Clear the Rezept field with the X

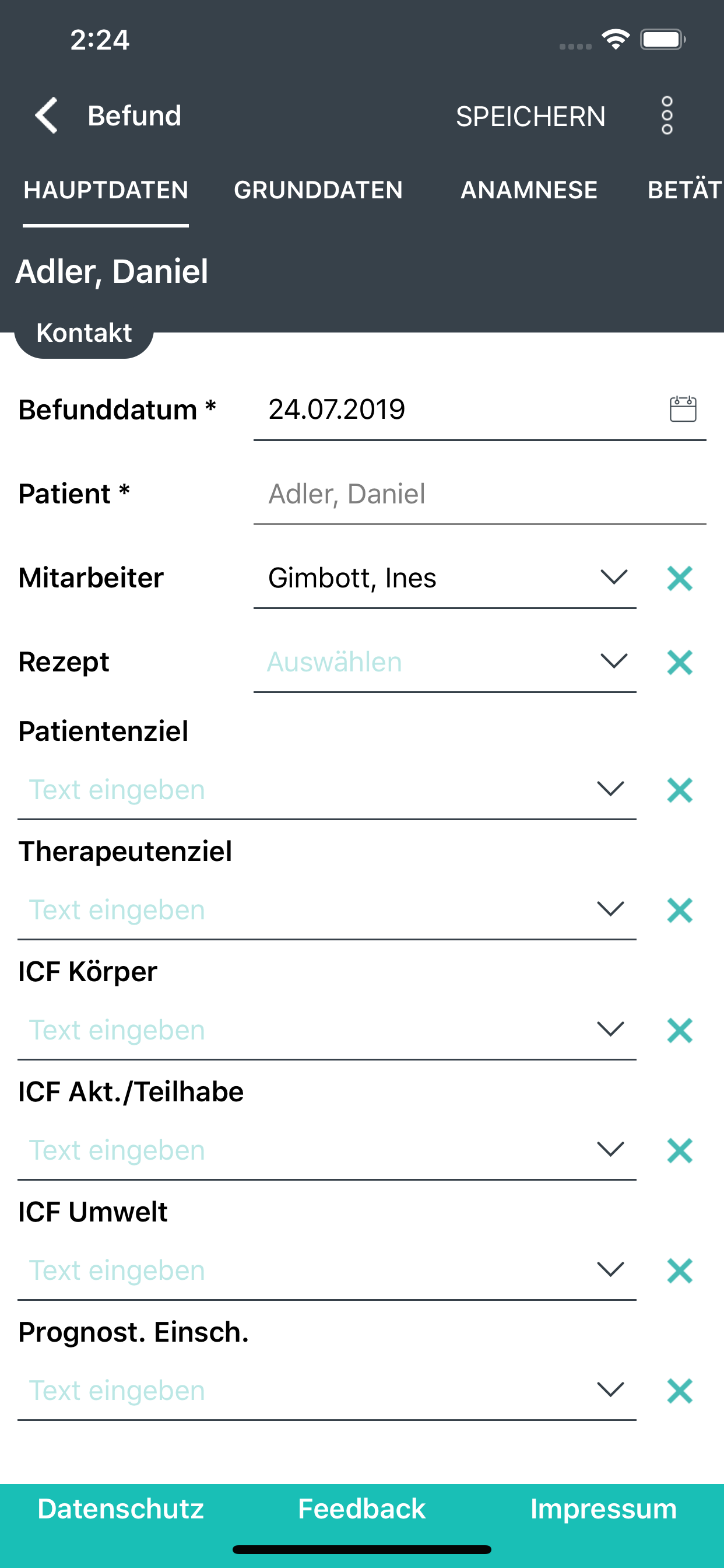point(680,662)
